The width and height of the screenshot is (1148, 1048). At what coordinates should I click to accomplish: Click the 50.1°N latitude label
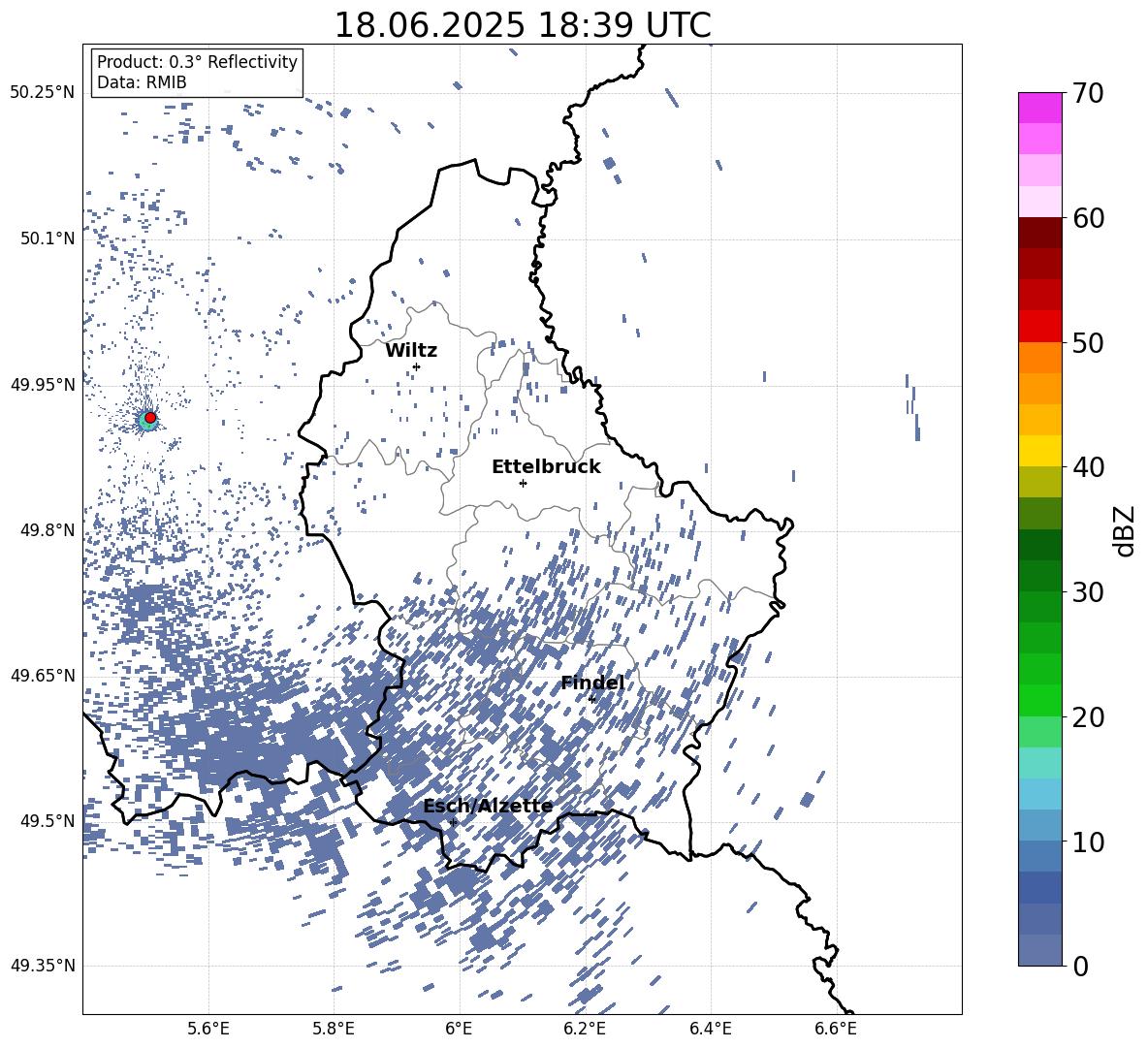tap(47, 238)
